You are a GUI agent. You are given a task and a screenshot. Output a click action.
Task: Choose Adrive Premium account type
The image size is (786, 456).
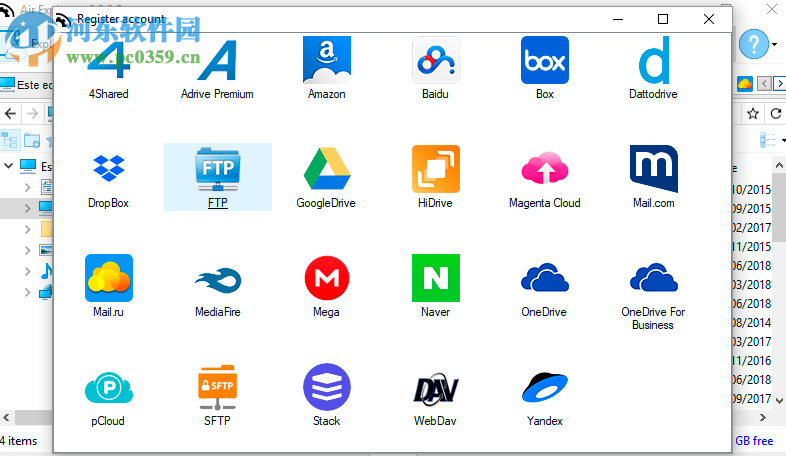217,68
